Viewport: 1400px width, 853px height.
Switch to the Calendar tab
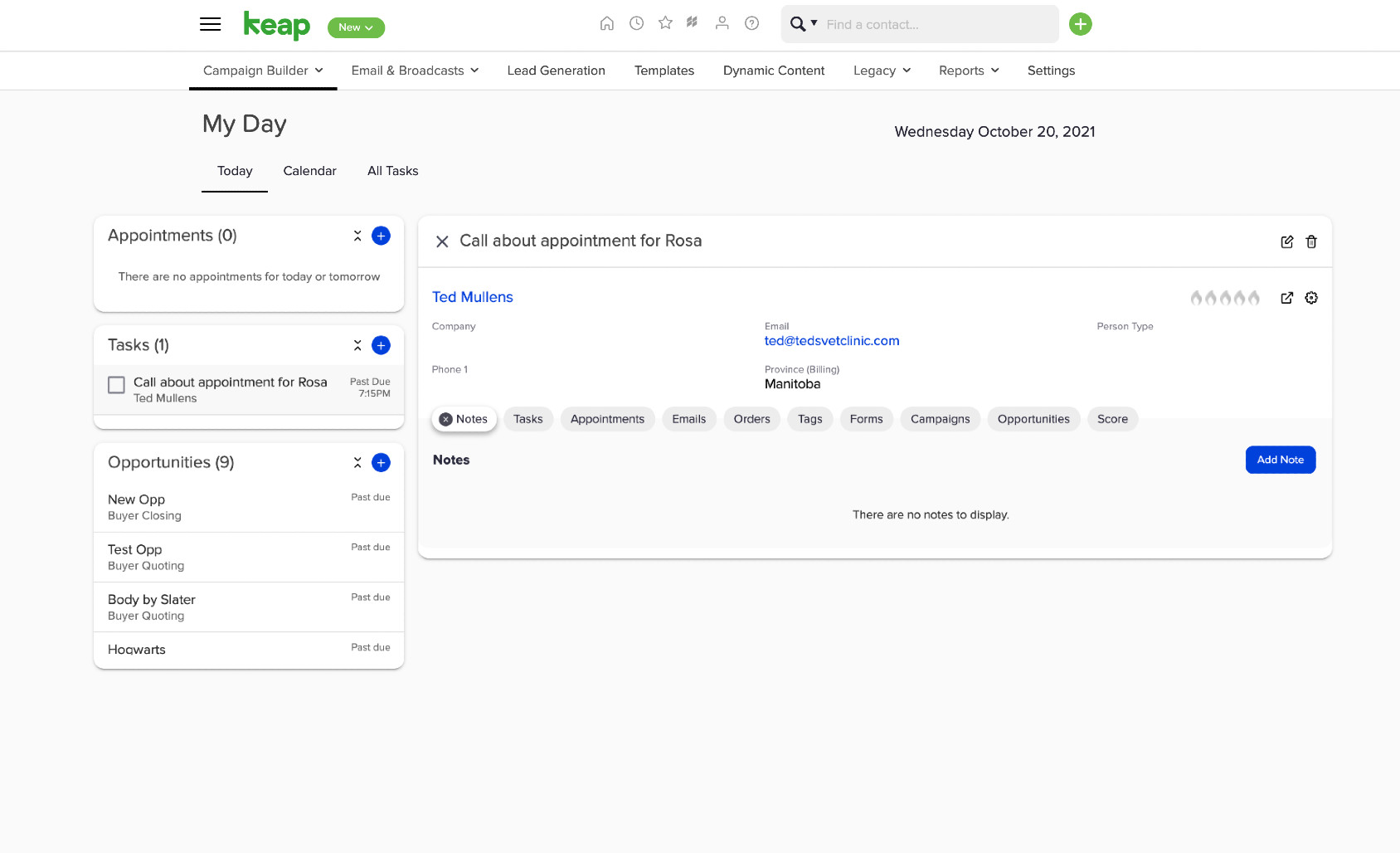click(x=309, y=171)
